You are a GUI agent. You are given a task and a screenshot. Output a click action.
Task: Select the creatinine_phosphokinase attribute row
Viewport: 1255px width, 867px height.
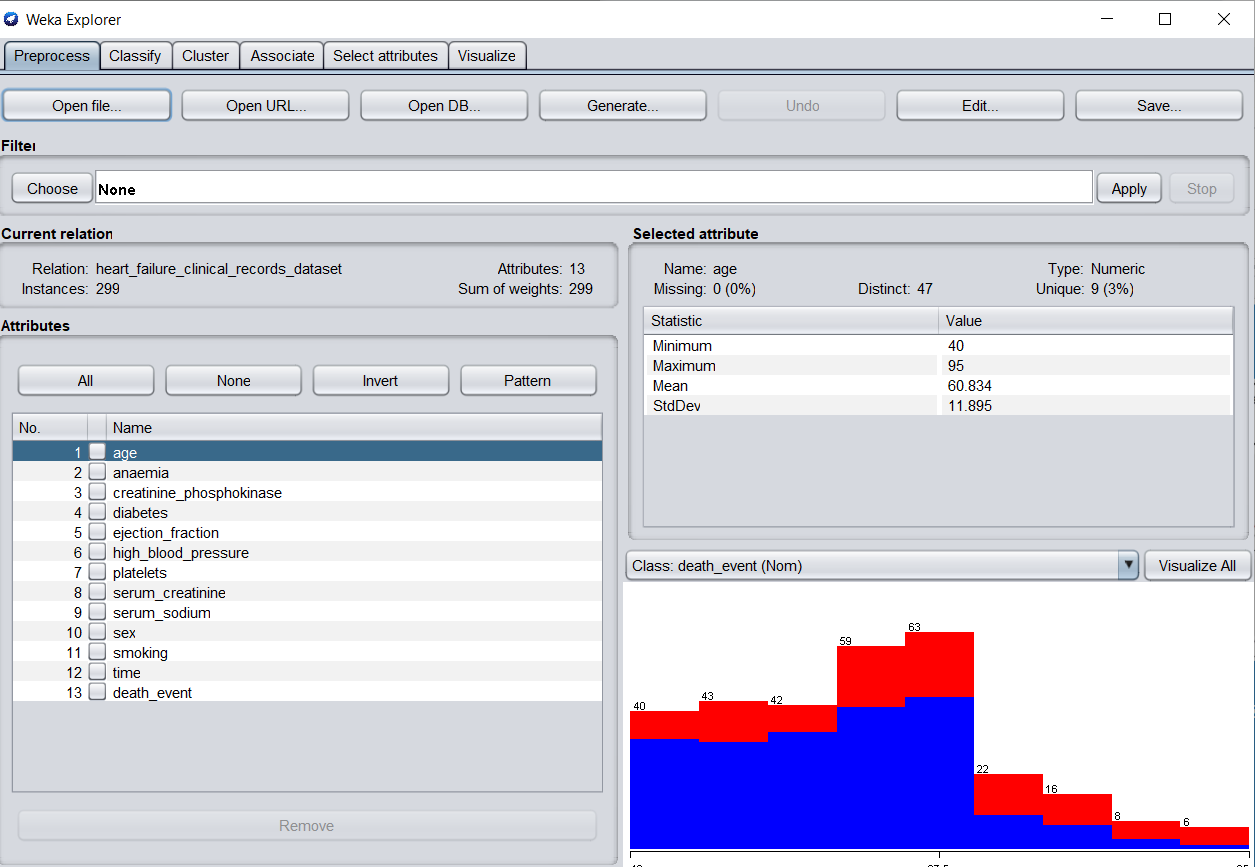pos(307,492)
